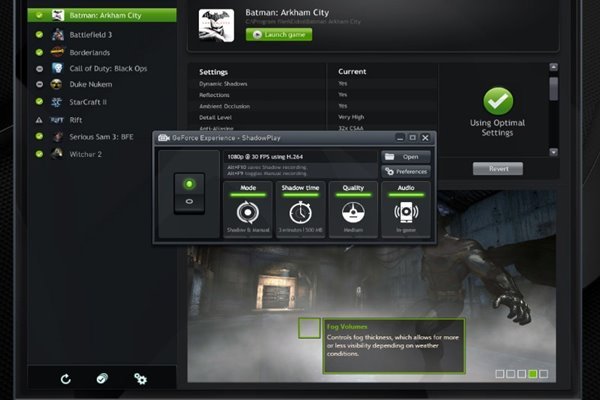The width and height of the screenshot is (600, 400).
Task: Open ShadowPlay Quality options
Action: coord(353,209)
